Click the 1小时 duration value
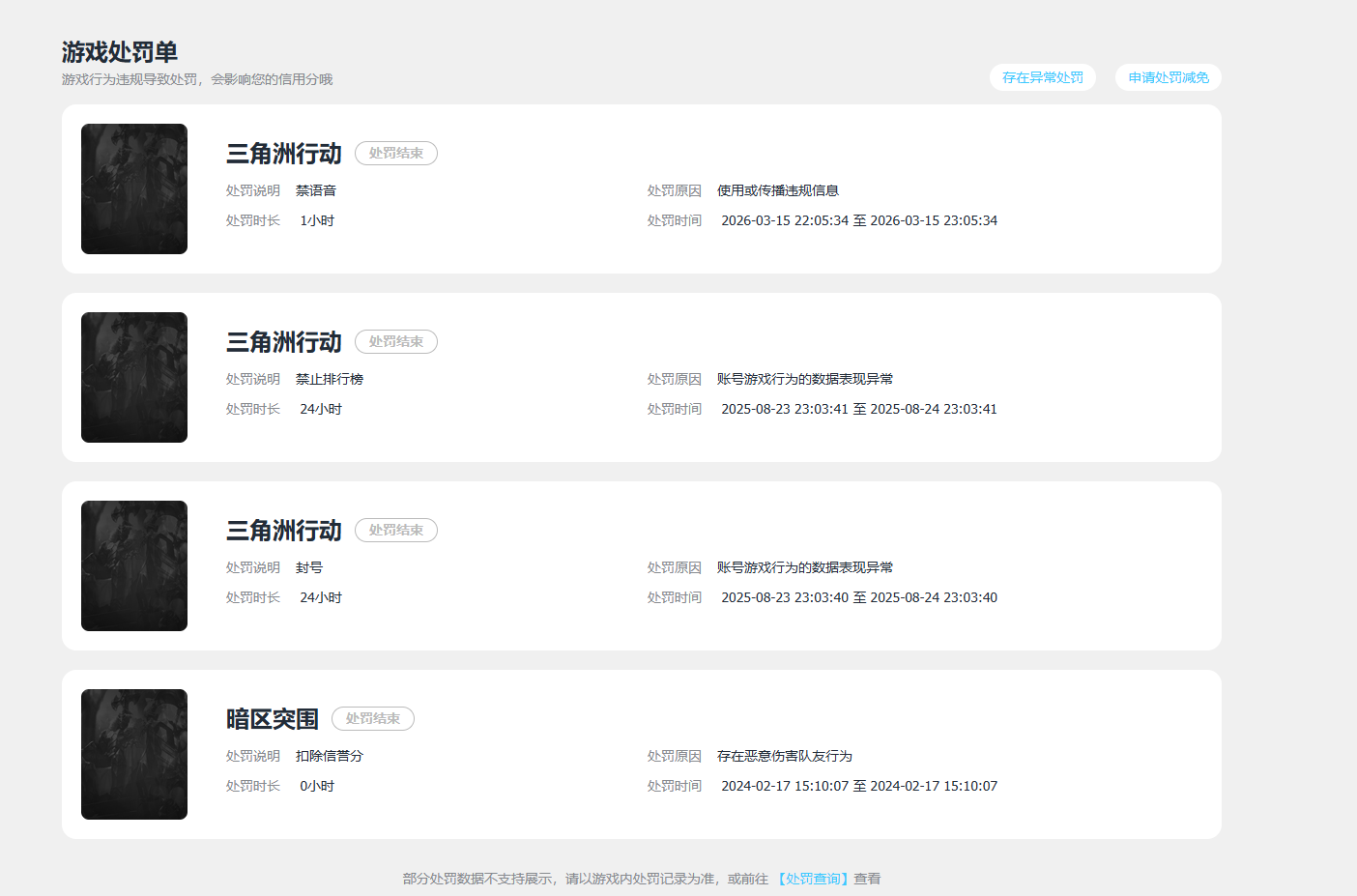 317,220
